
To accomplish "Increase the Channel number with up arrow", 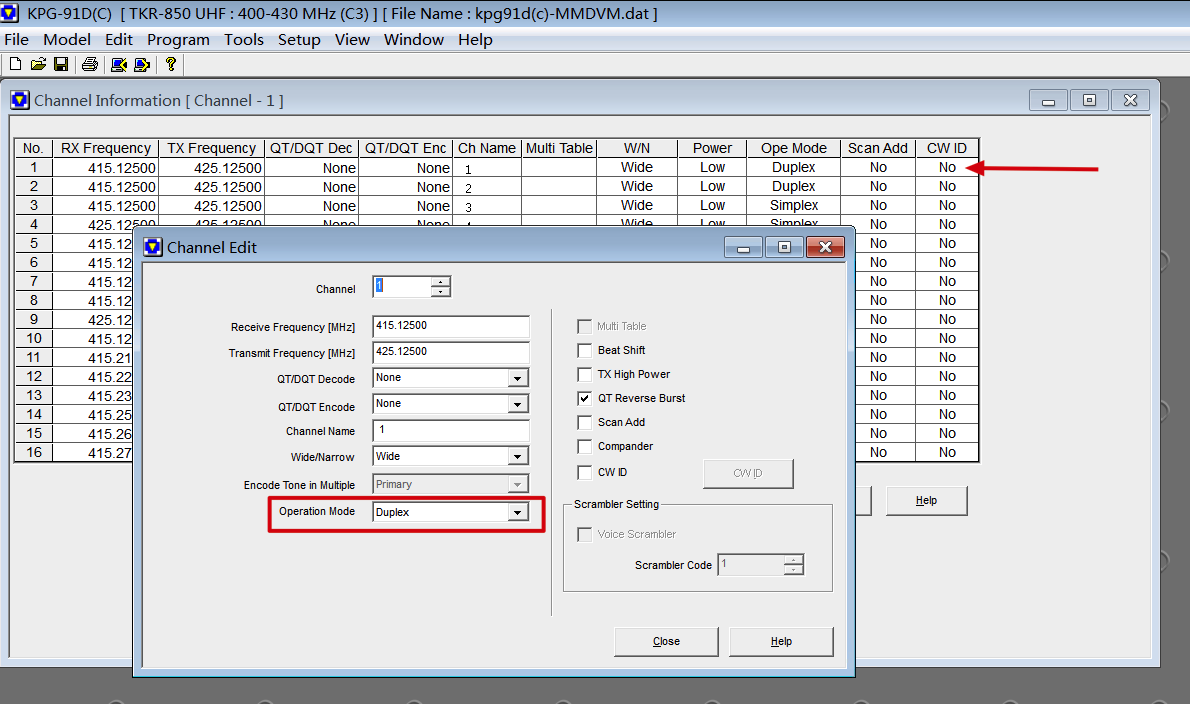I will pyautogui.click(x=441, y=281).
